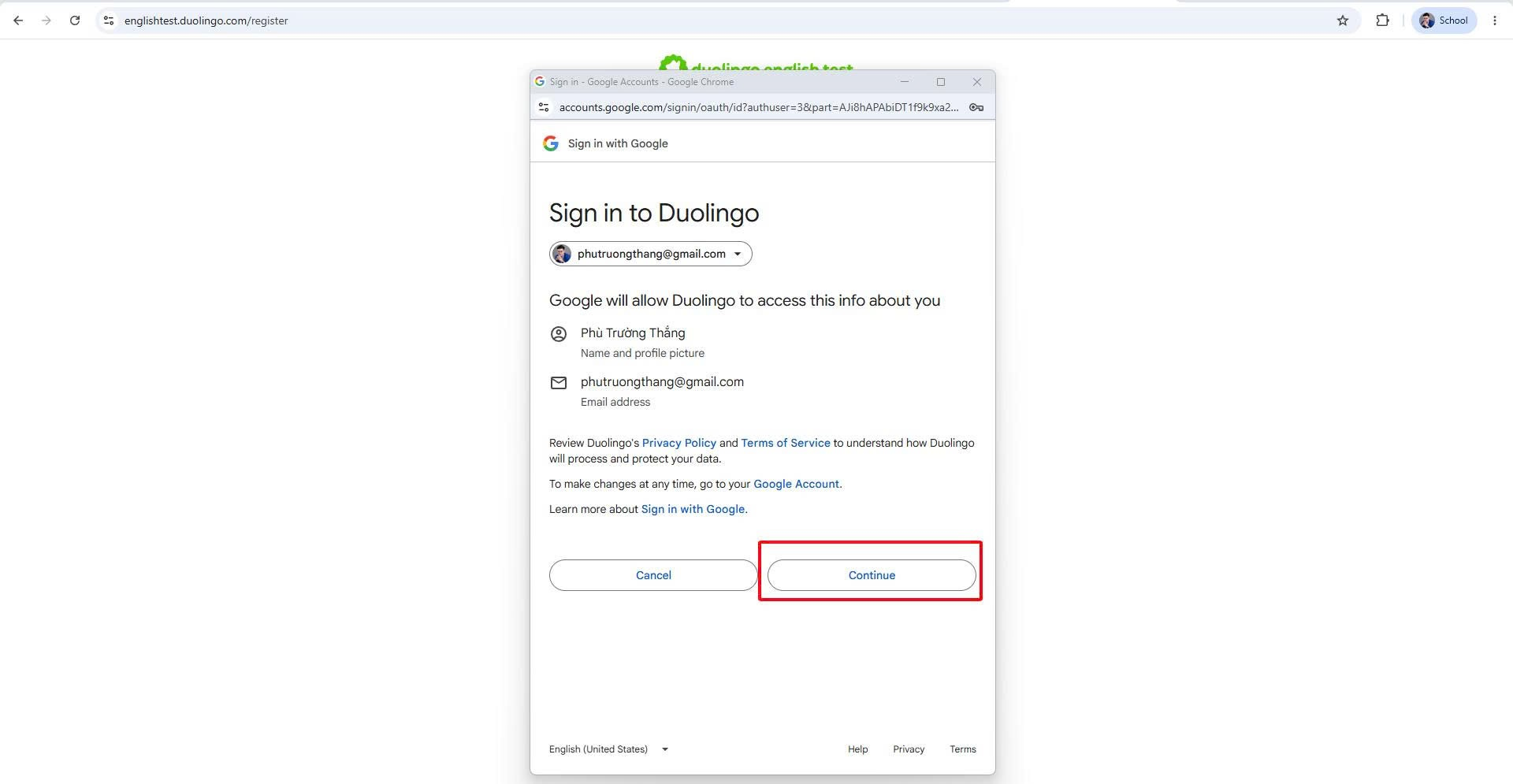The image size is (1513, 784).
Task: Open Duolingo's Privacy Policy link
Action: [x=679, y=443]
